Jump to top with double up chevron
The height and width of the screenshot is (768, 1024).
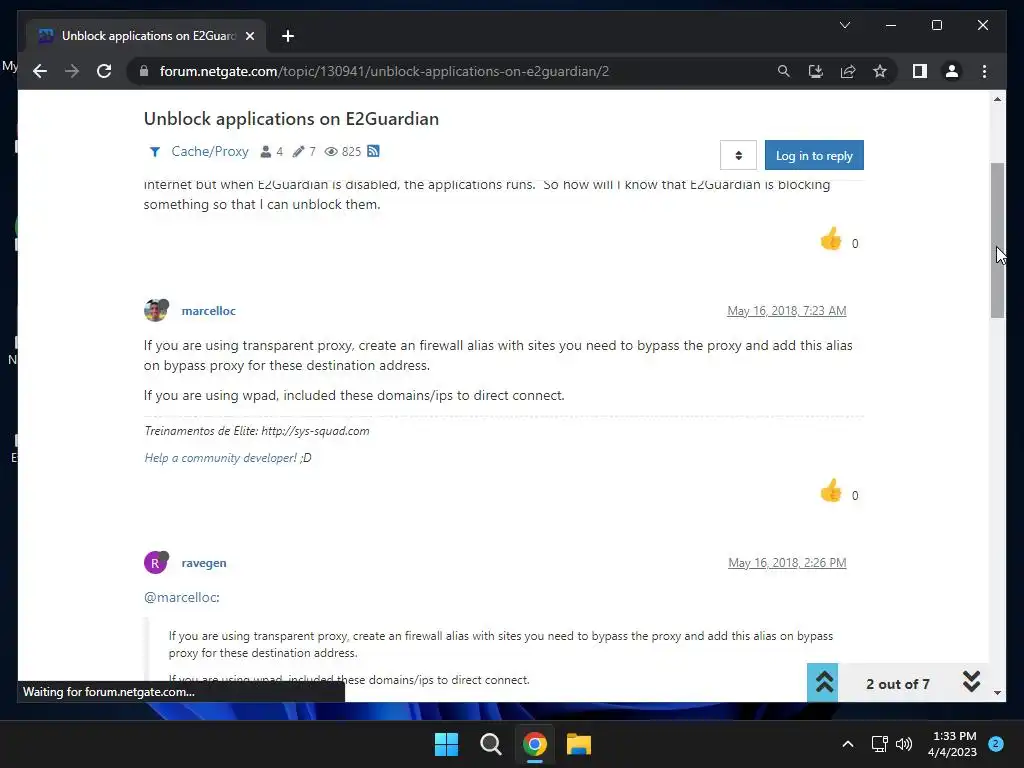823,682
